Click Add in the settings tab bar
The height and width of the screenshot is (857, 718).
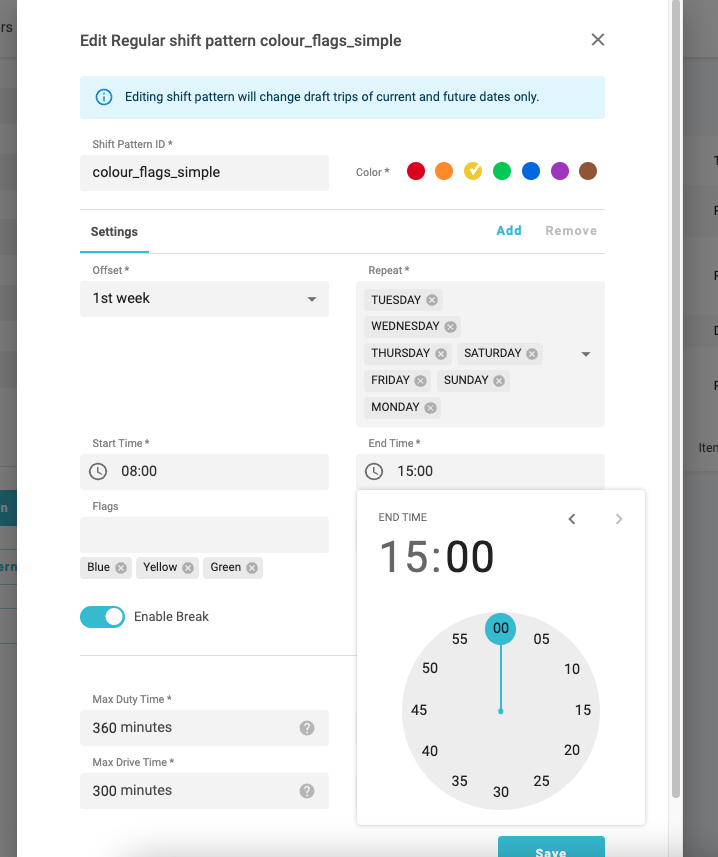[509, 231]
